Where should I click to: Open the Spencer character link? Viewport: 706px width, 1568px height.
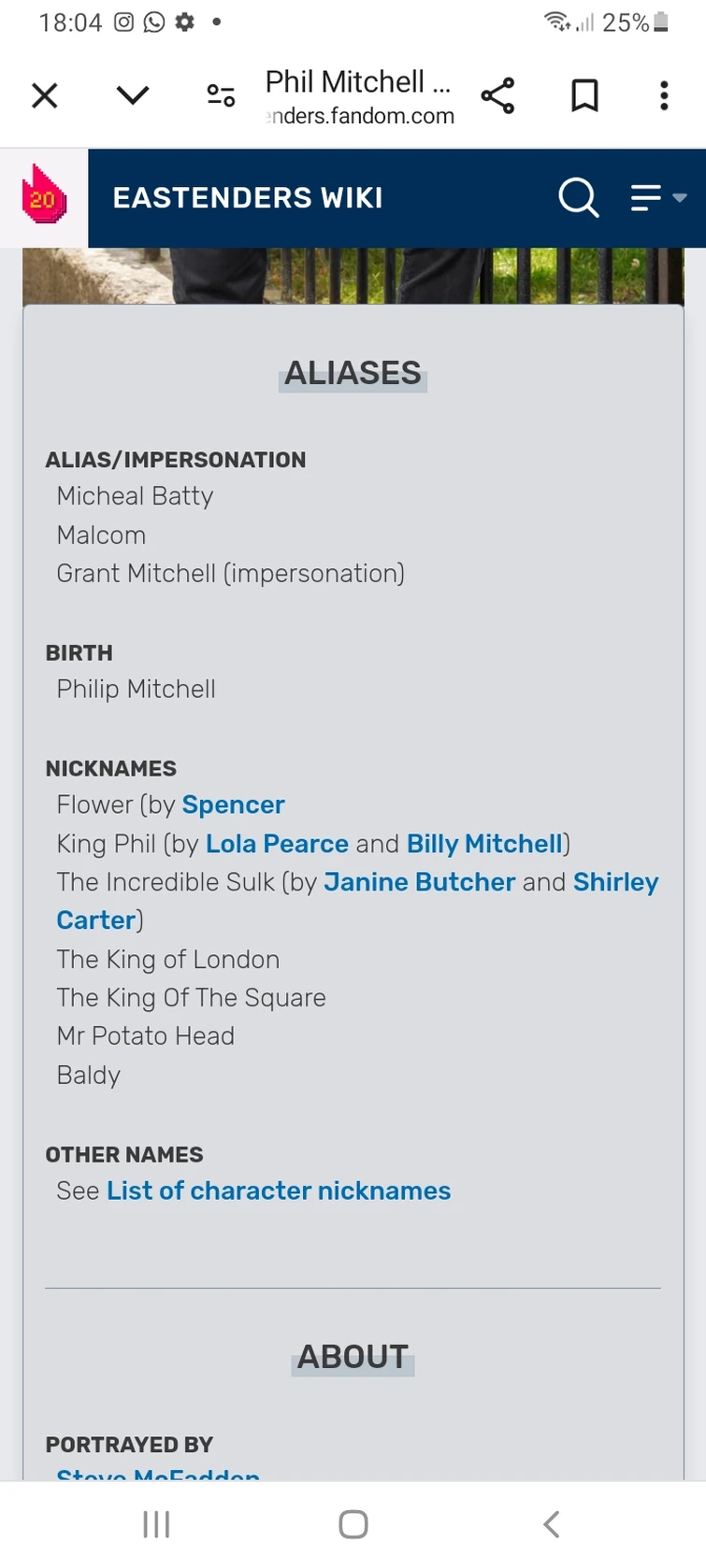(233, 805)
